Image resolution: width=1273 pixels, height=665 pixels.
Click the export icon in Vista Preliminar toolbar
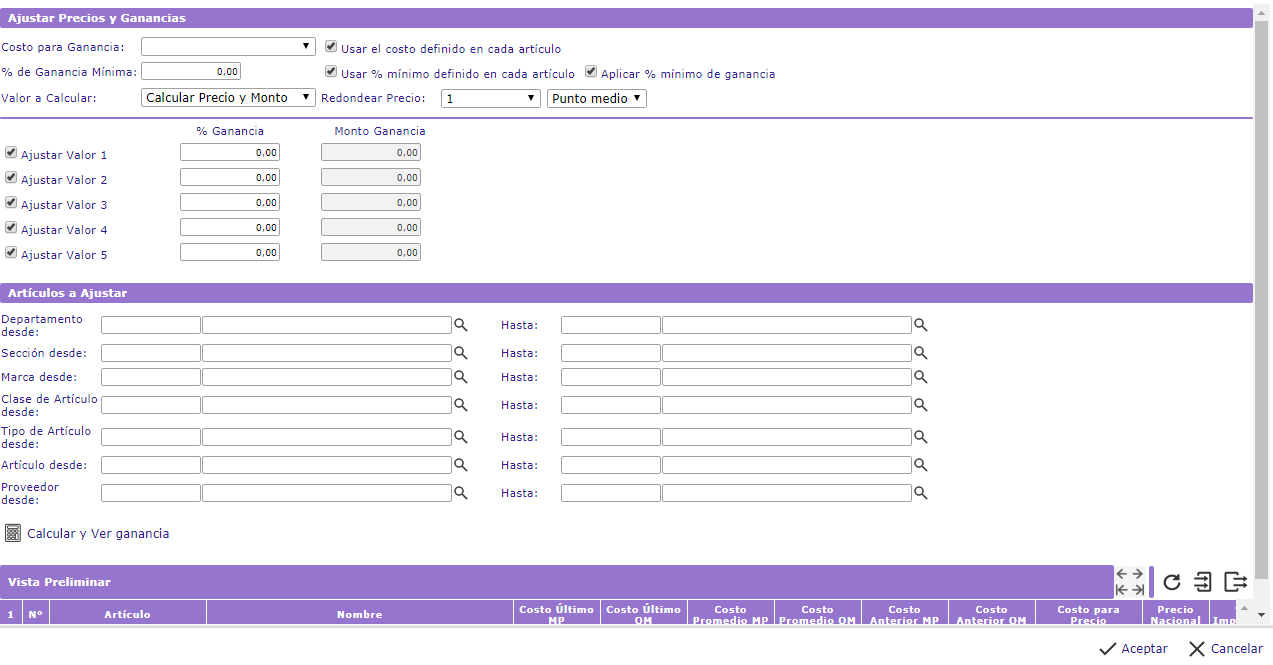1236,582
